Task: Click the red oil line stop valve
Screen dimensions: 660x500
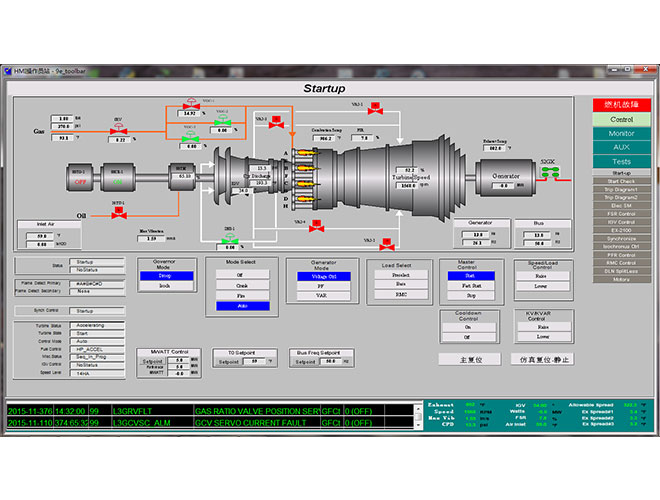Action: click(x=119, y=213)
